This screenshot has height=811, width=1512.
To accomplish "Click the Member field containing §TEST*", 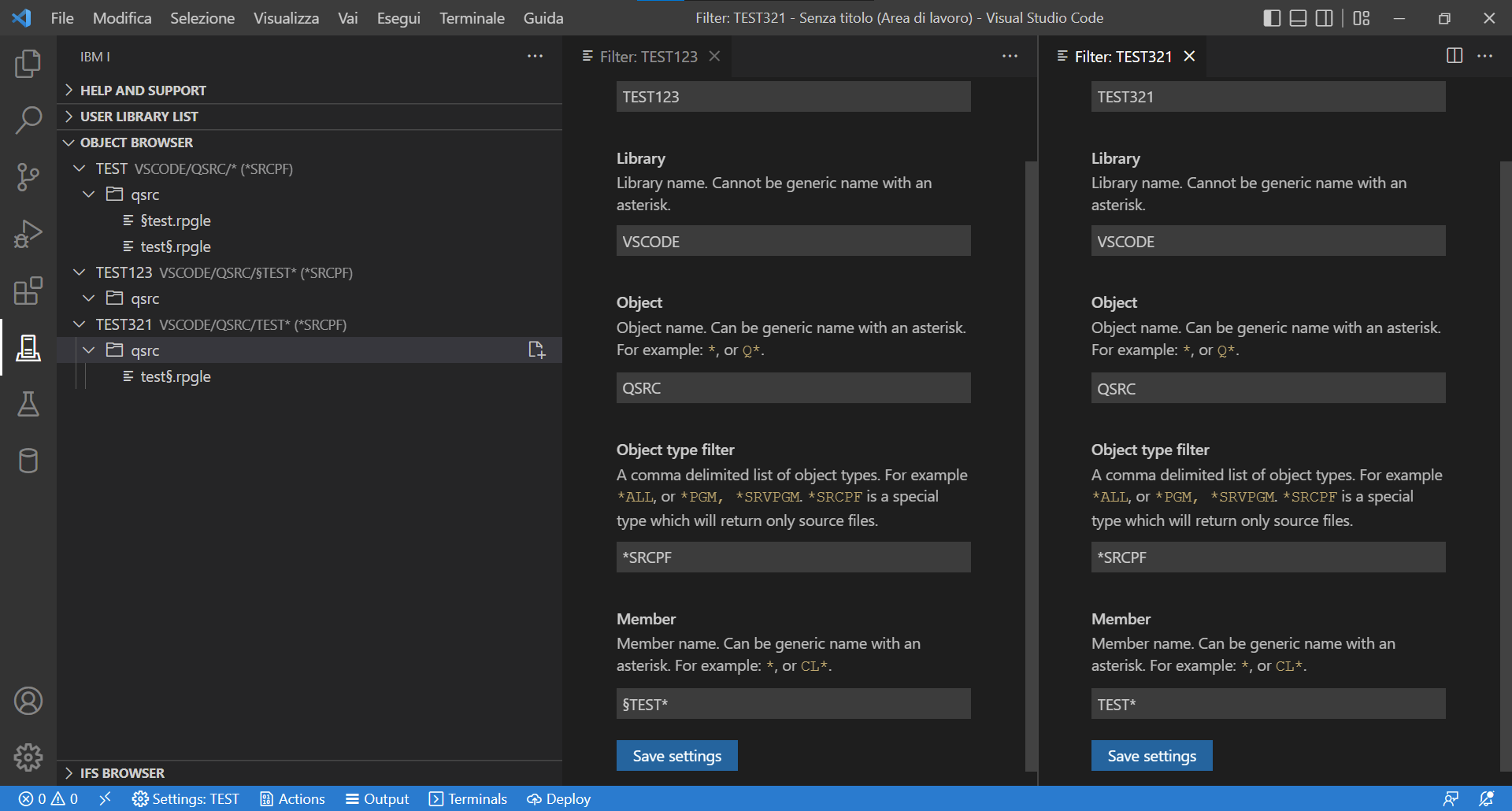I will click(793, 703).
